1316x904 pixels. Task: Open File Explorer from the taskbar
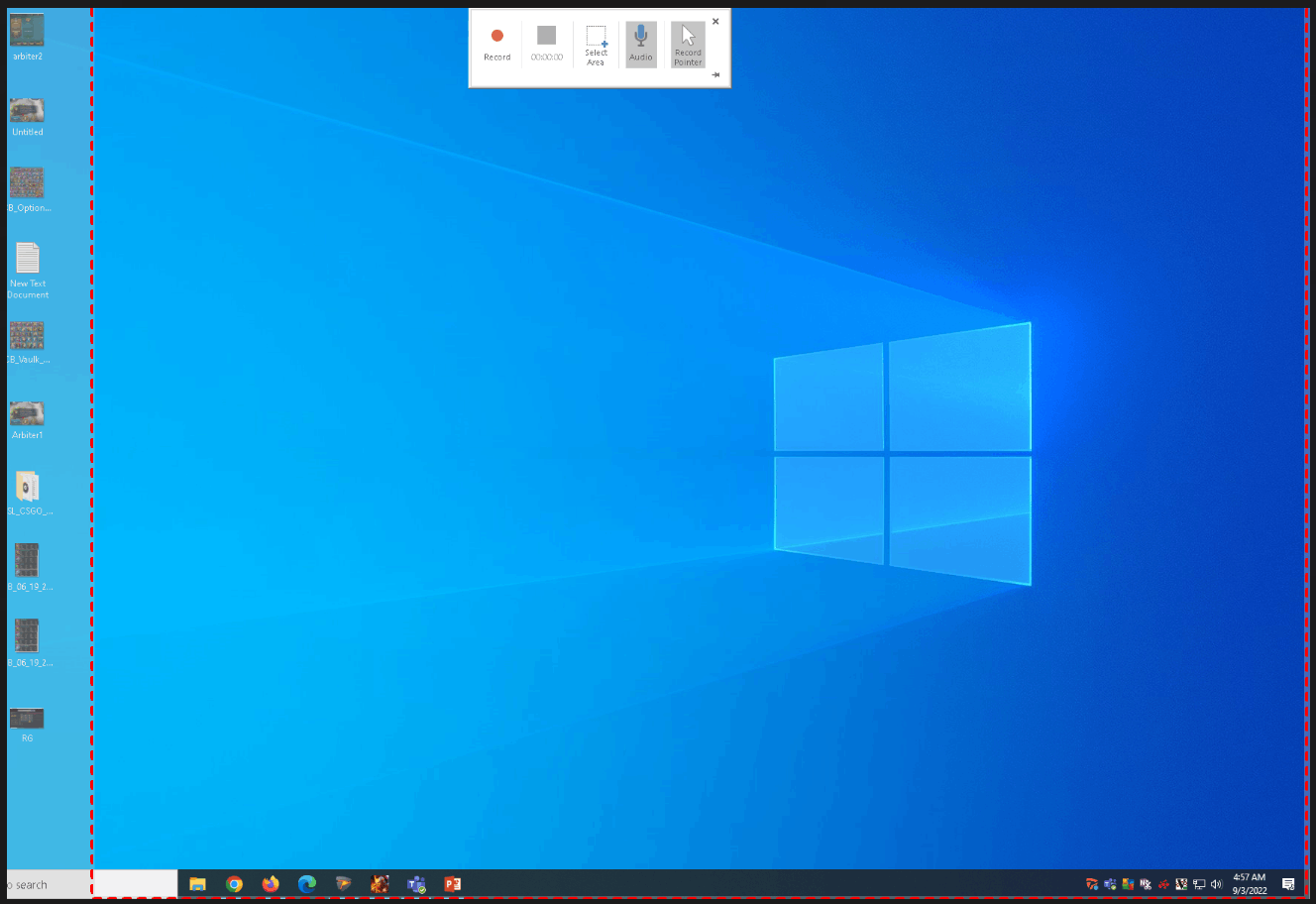[x=197, y=884]
